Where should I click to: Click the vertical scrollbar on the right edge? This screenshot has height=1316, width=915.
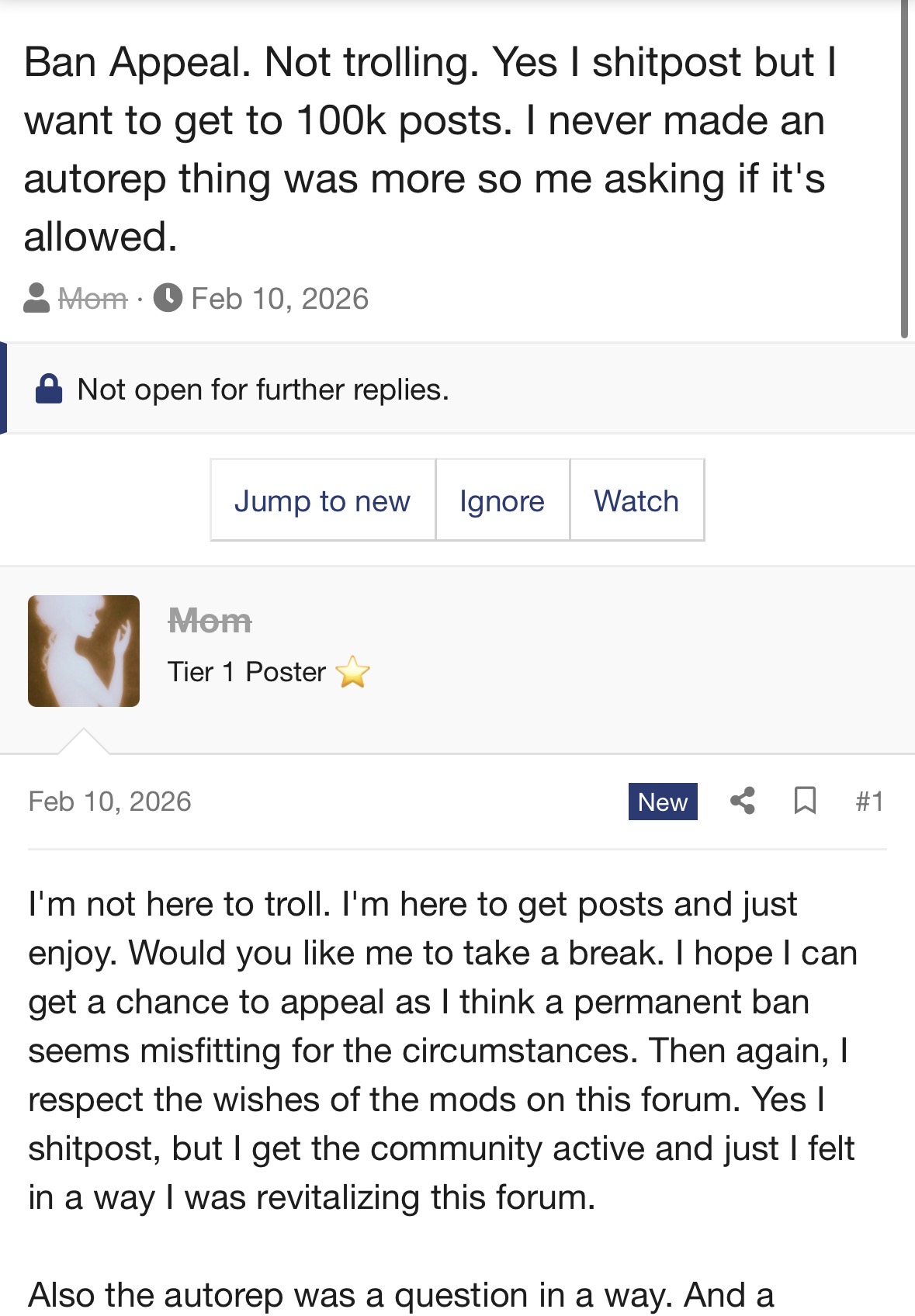[904, 171]
